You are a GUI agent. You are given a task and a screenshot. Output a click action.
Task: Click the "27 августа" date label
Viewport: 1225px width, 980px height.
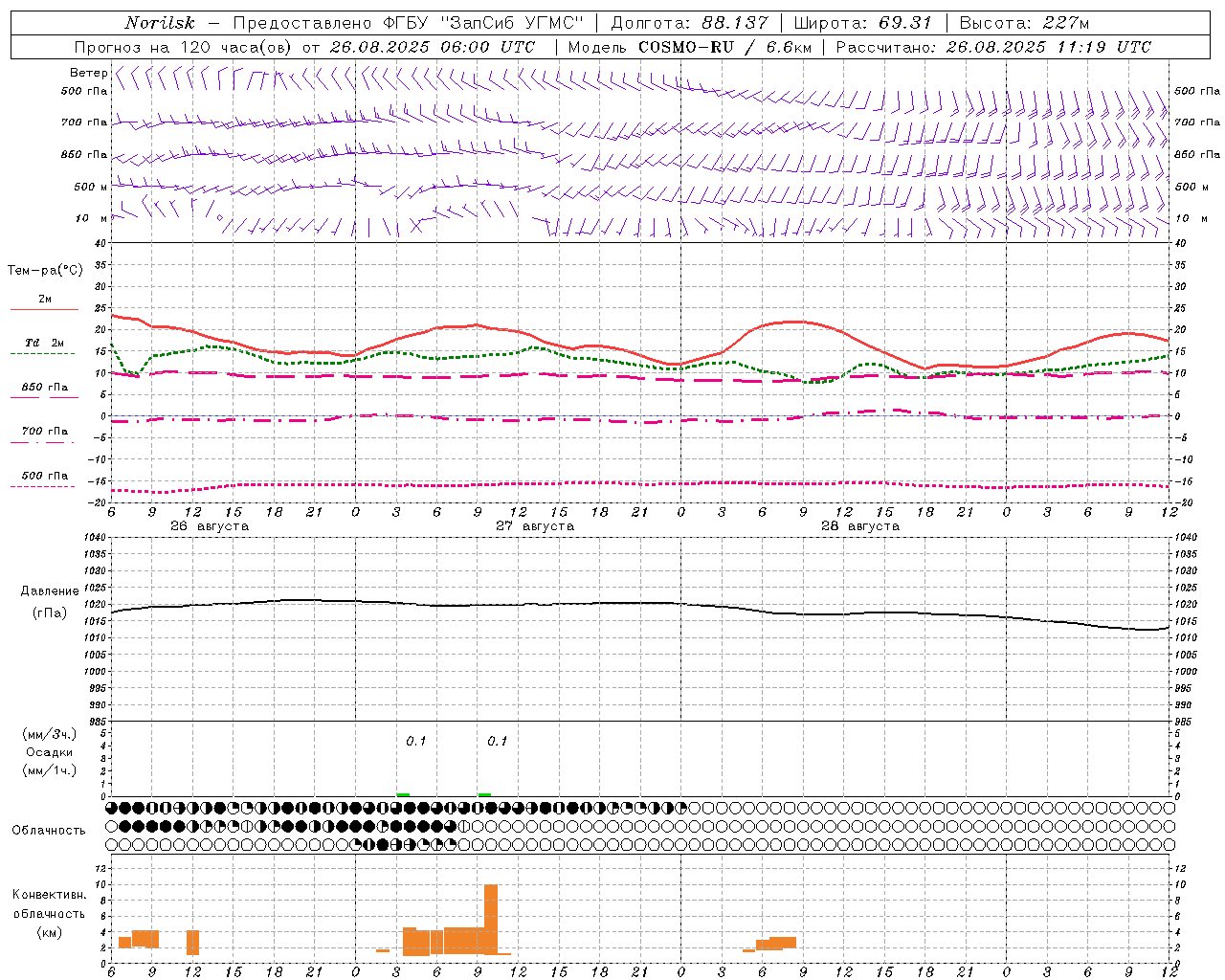tap(535, 526)
